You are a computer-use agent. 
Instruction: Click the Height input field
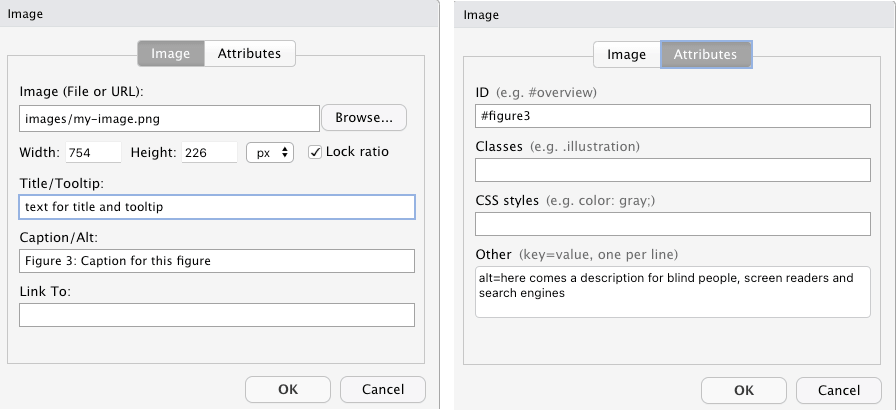210,152
